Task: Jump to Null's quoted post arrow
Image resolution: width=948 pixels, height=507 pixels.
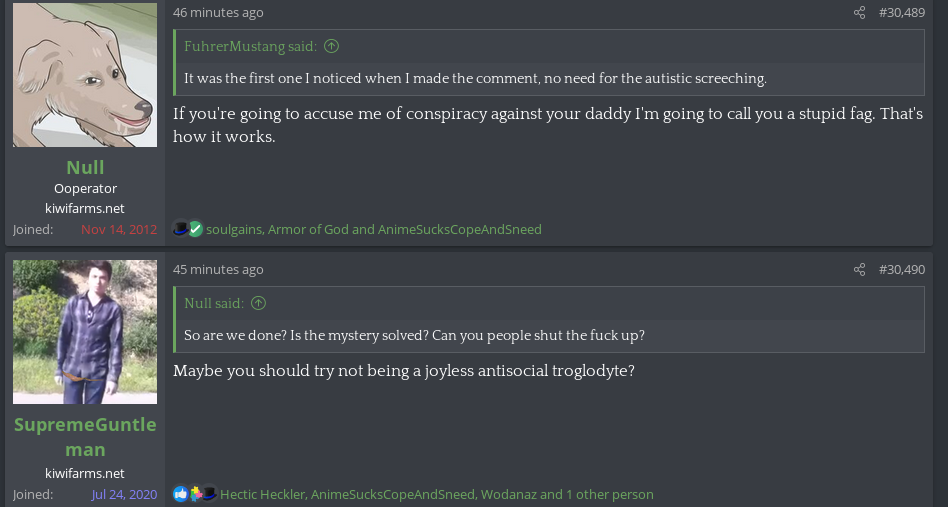Action: point(258,303)
